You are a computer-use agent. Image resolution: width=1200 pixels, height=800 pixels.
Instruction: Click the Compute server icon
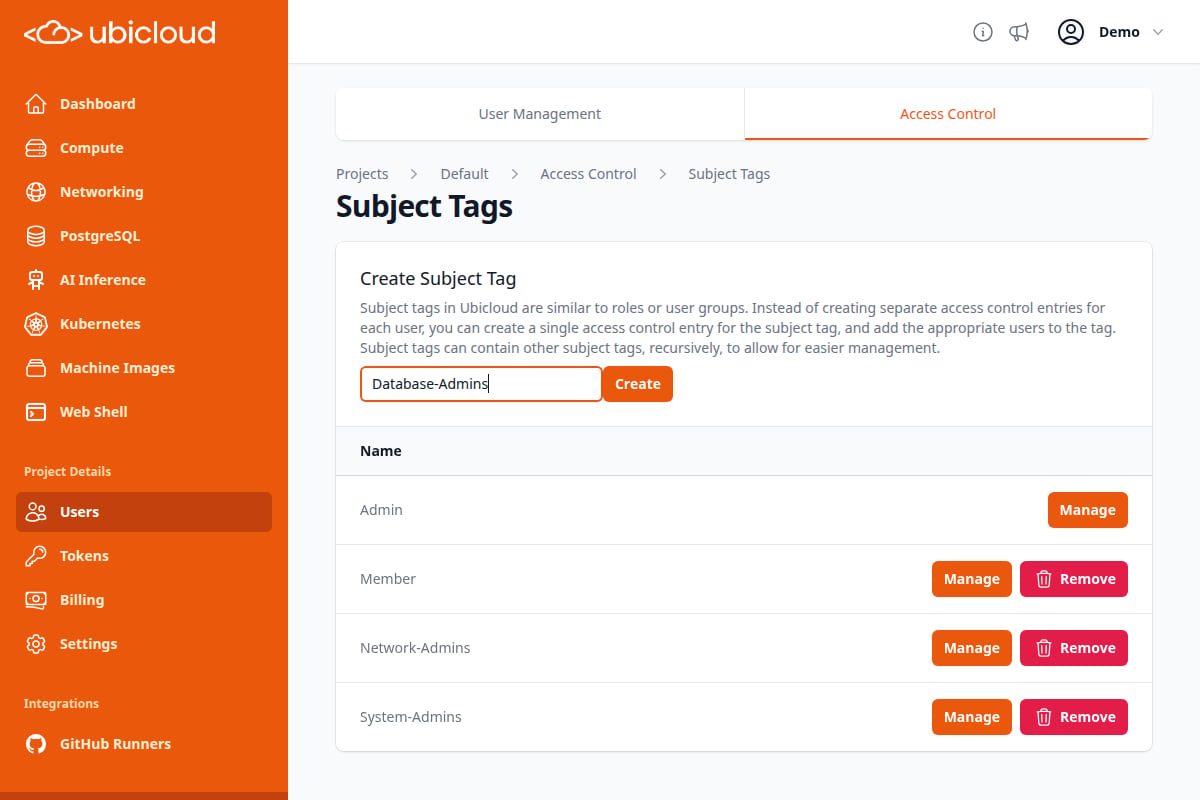point(36,148)
